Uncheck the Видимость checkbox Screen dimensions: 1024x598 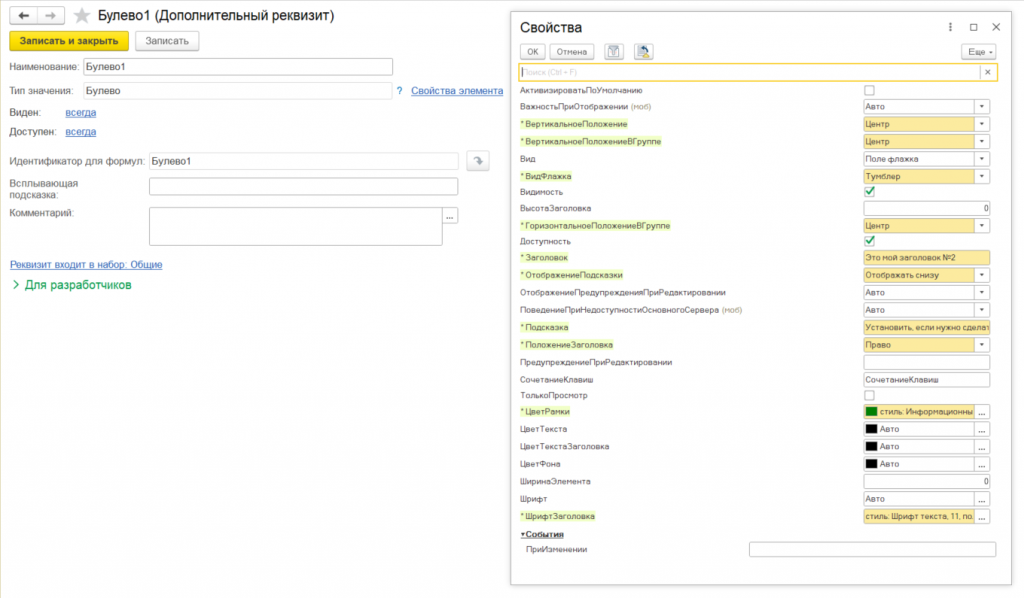pos(869,191)
